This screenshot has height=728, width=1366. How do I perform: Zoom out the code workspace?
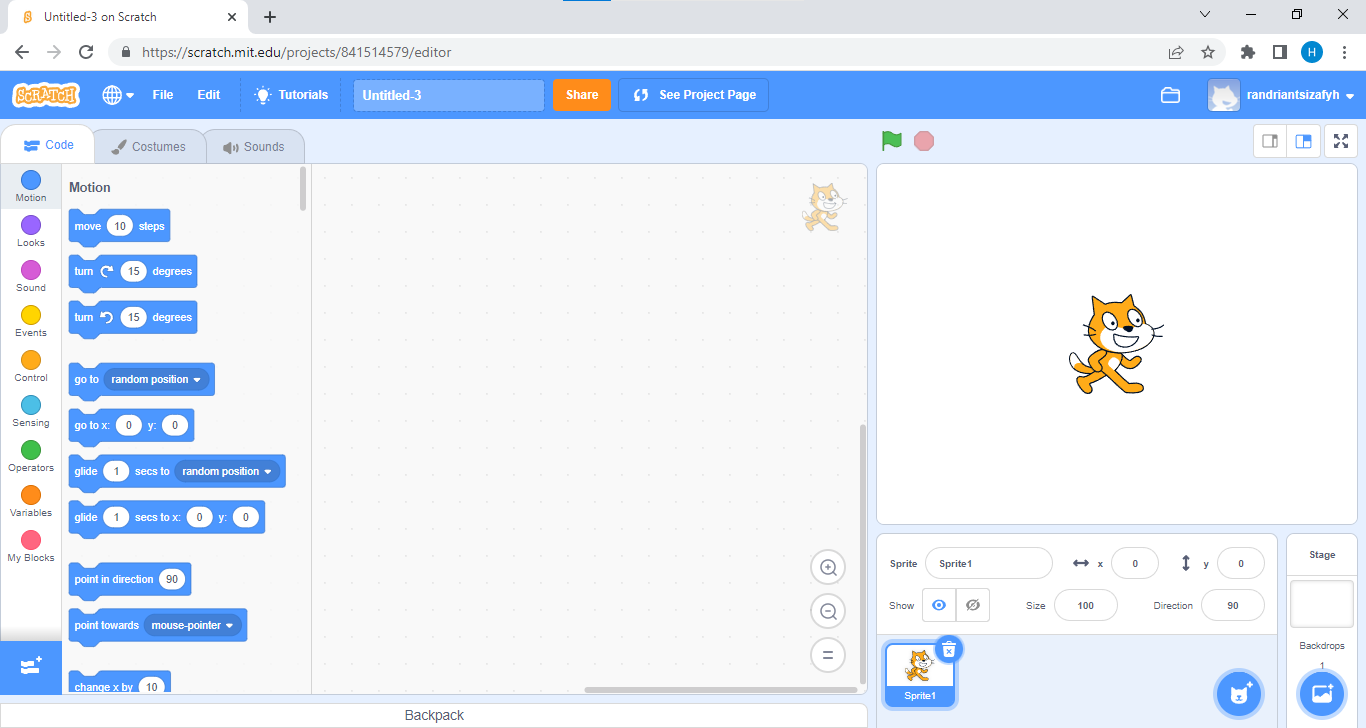point(828,612)
